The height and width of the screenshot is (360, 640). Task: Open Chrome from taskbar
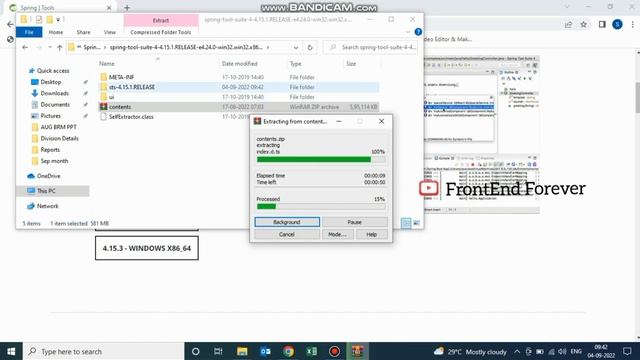(x=289, y=351)
